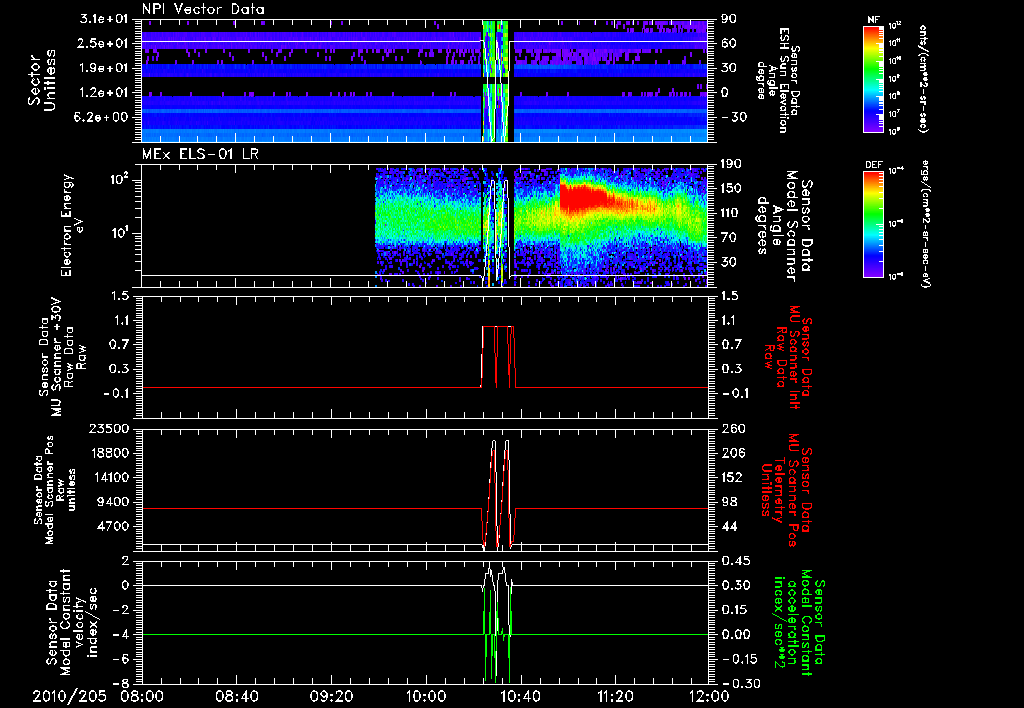The width and height of the screenshot is (1024, 708).
Task: Click the 11:20 time axis label
Action: pyautogui.click(x=615, y=697)
